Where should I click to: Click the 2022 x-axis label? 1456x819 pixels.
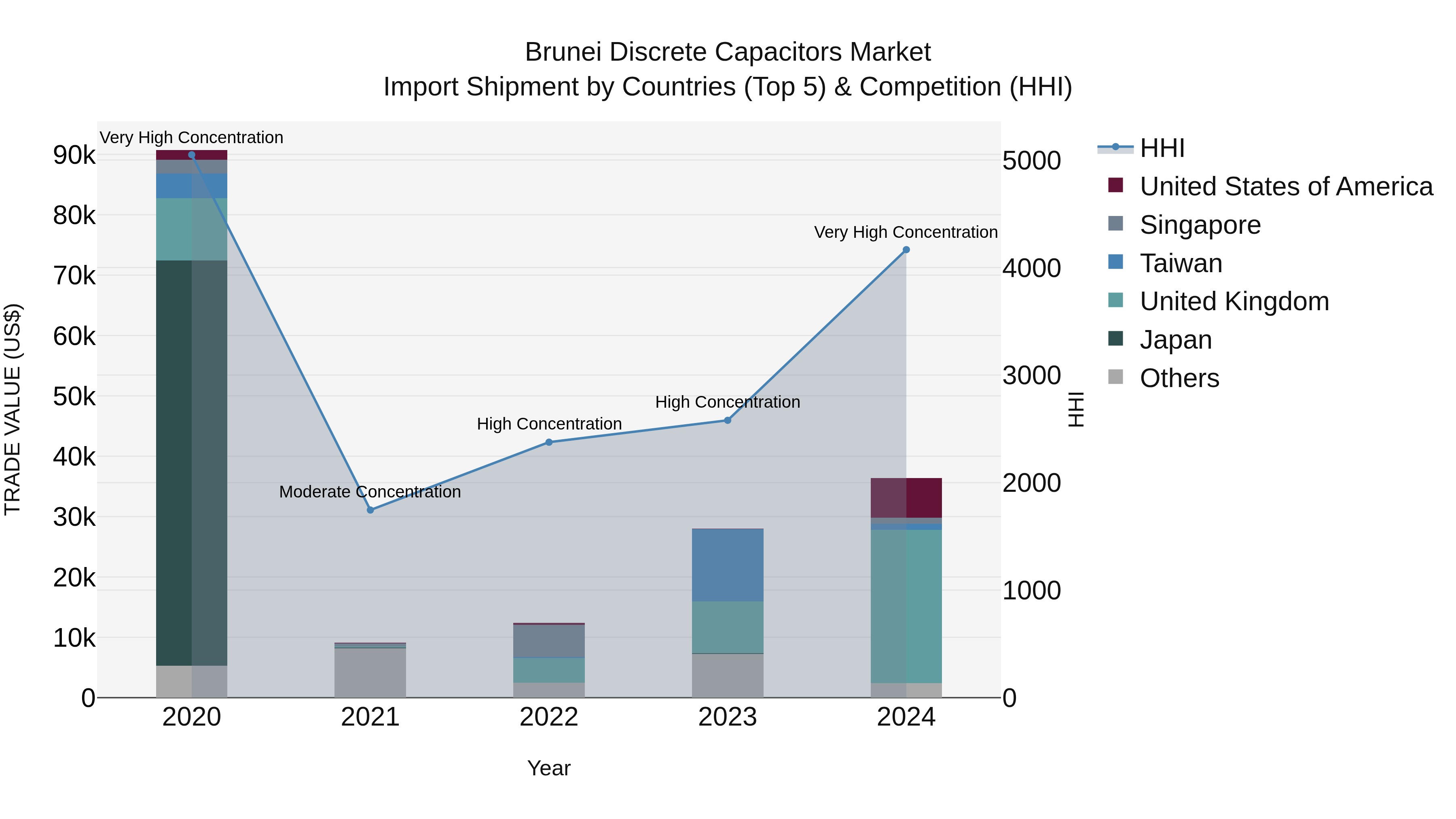point(549,717)
